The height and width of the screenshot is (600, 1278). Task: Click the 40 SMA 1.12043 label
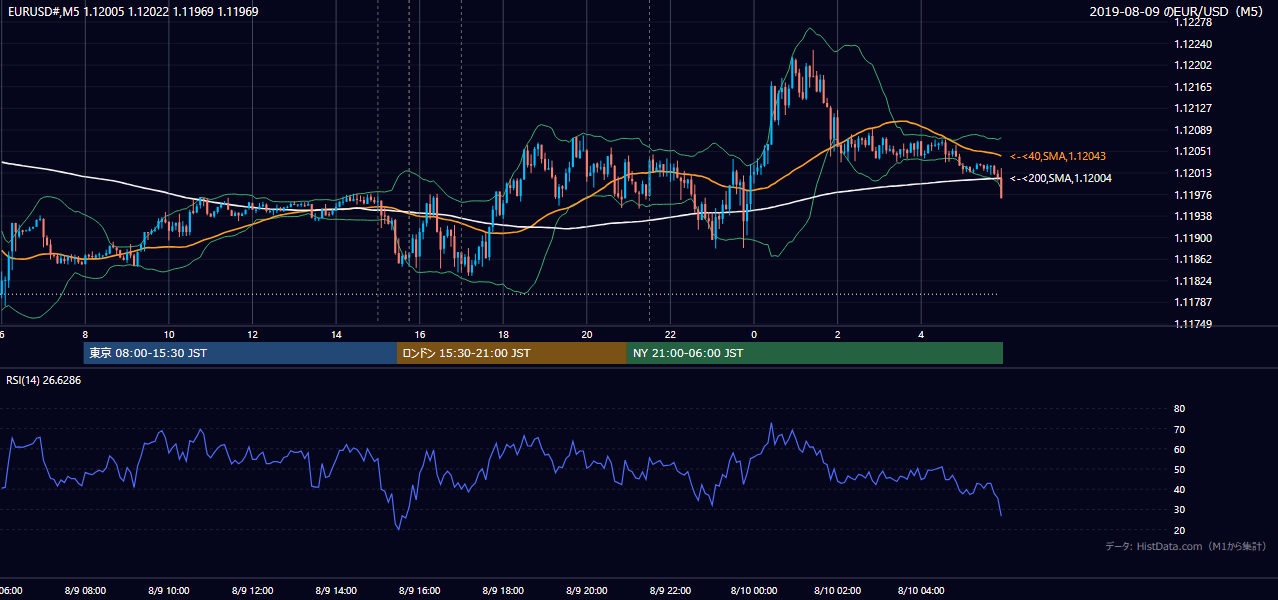1057,157
